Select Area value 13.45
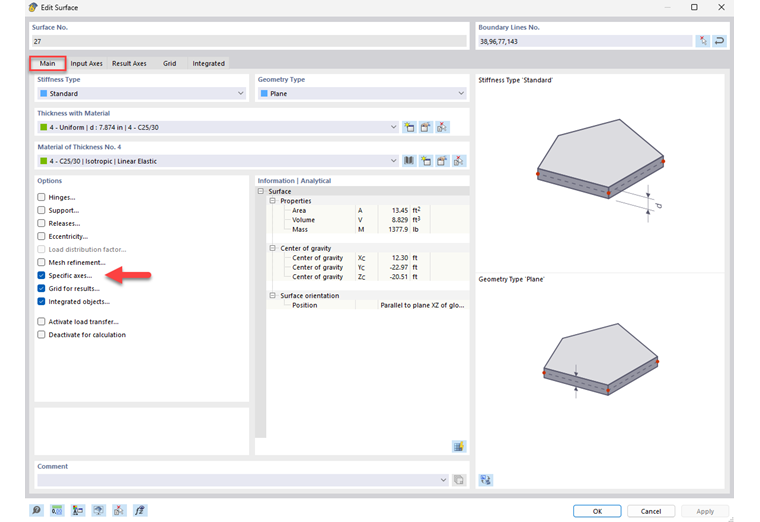The width and height of the screenshot is (760, 522). pyautogui.click(x=399, y=210)
